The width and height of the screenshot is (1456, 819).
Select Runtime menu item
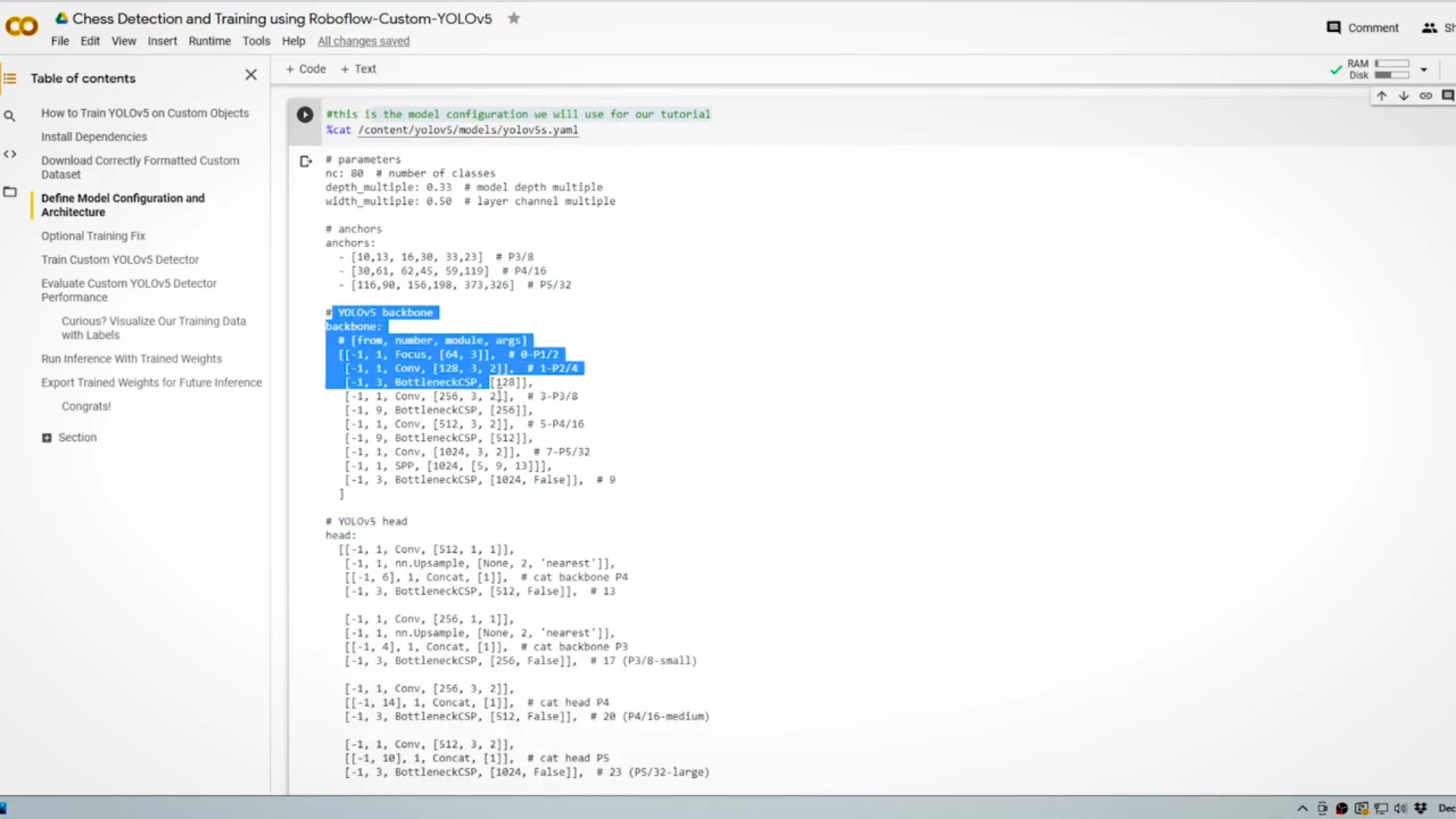click(209, 41)
